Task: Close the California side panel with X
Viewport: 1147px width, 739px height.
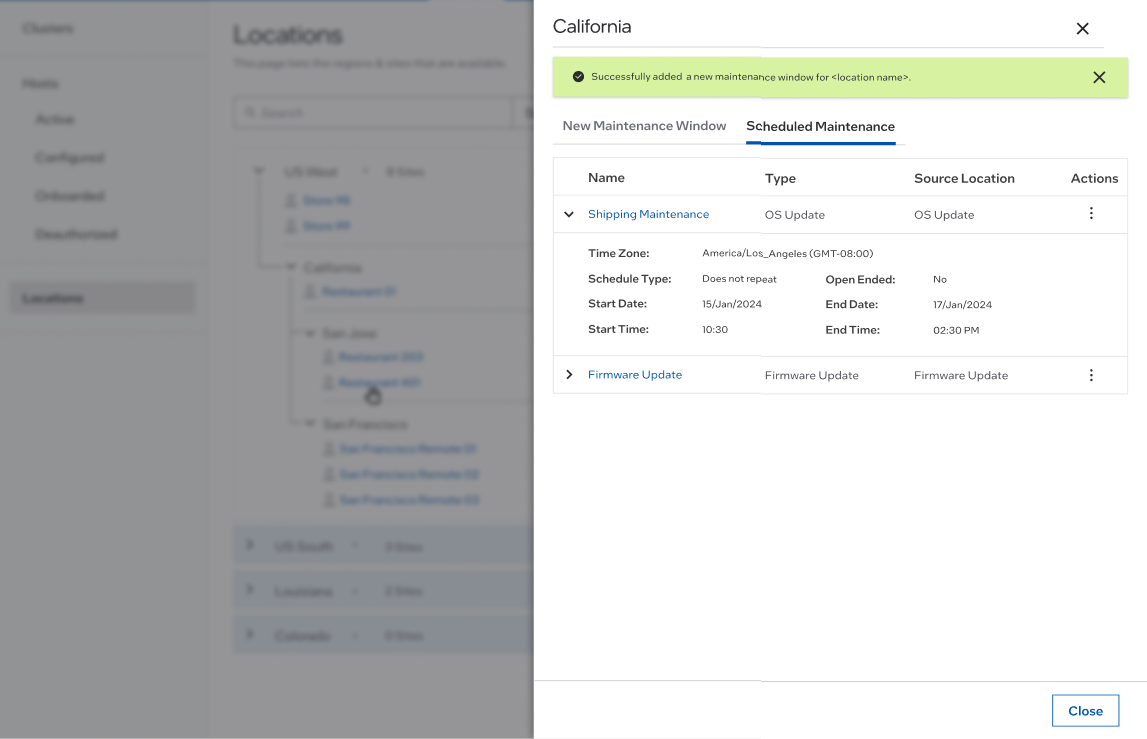Action: (1082, 29)
